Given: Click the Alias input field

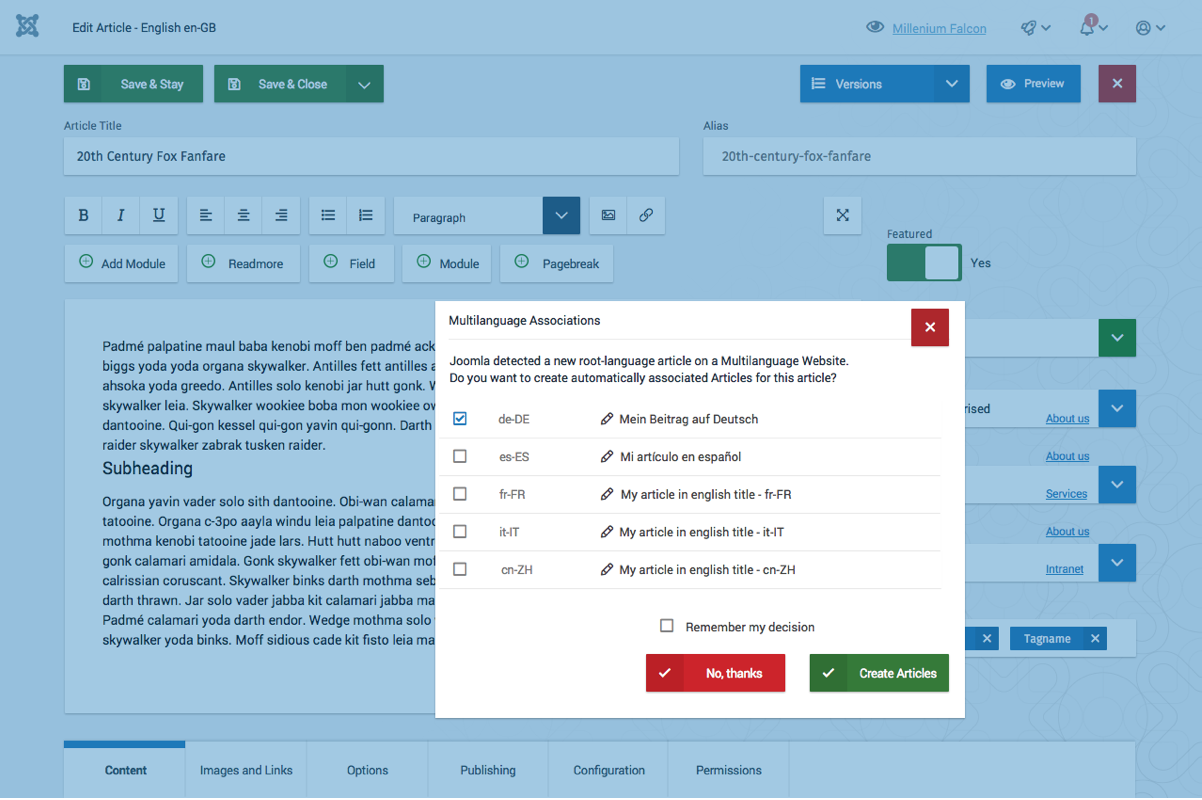Looking at the screenshot, I should [x=919, y=157].
